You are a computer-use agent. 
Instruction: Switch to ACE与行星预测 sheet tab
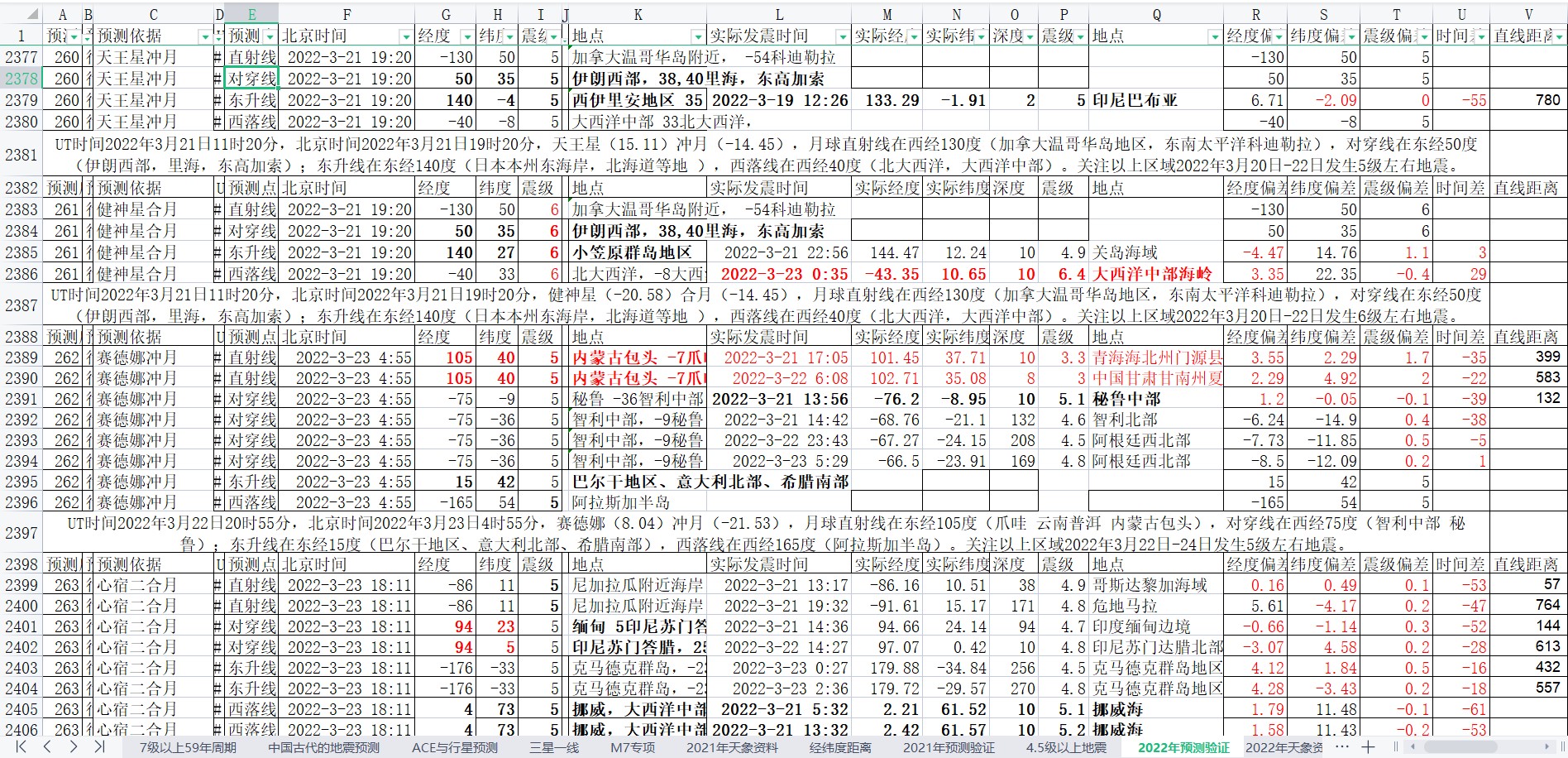coord(455,747)
